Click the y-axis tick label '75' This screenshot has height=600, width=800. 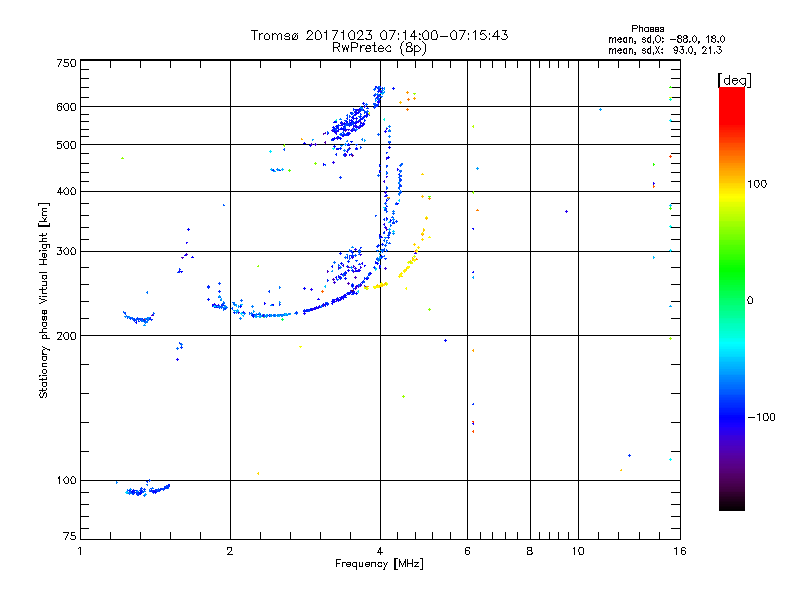(70, 536)
